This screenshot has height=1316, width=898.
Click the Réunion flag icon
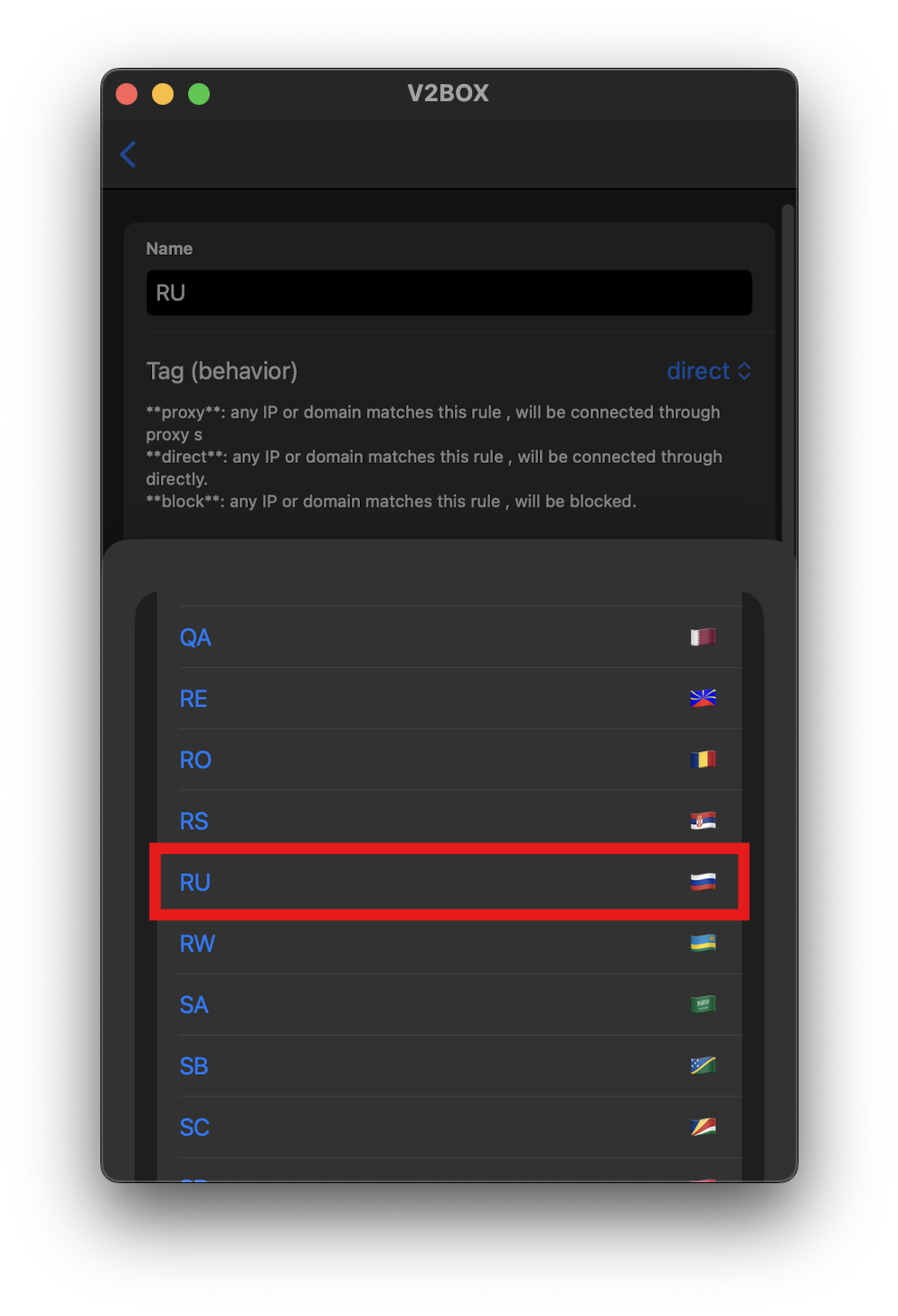[x=703, y=699]
